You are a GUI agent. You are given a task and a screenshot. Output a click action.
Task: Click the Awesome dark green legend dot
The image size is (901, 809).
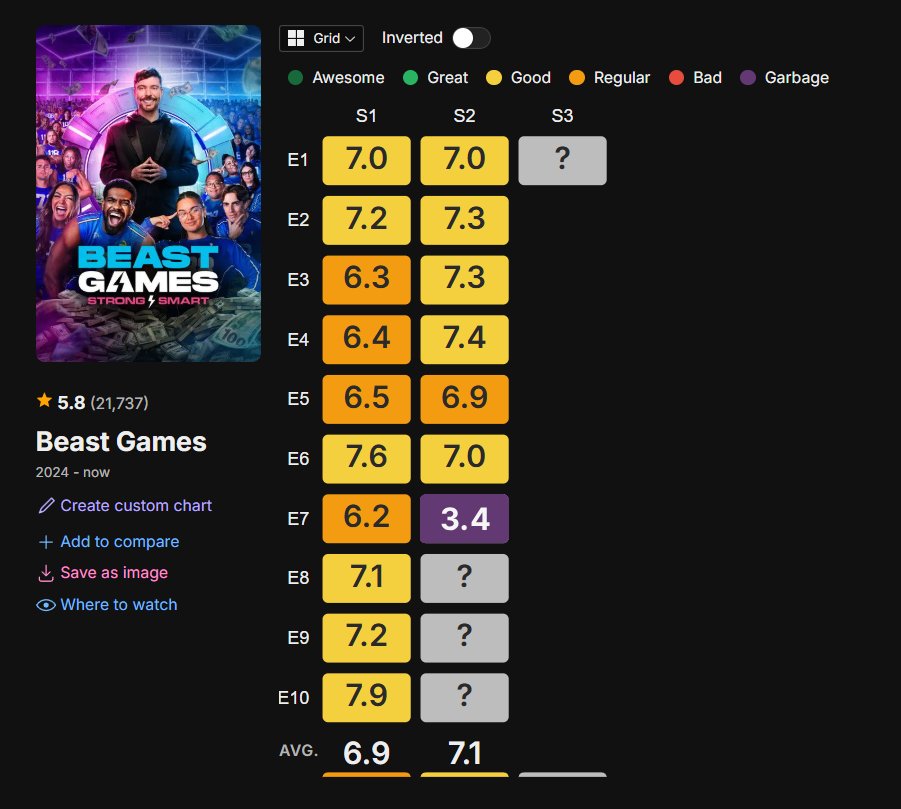pos(295,78)
